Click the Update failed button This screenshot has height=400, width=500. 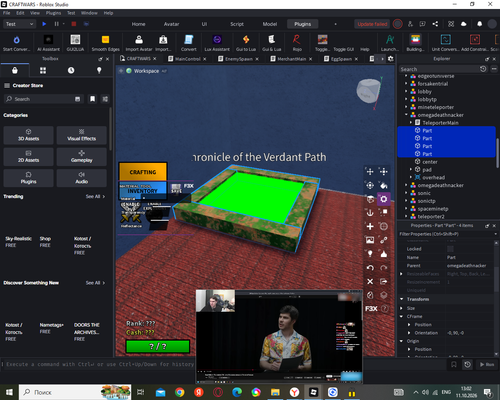pyautogui.click(x=372, y=24)
